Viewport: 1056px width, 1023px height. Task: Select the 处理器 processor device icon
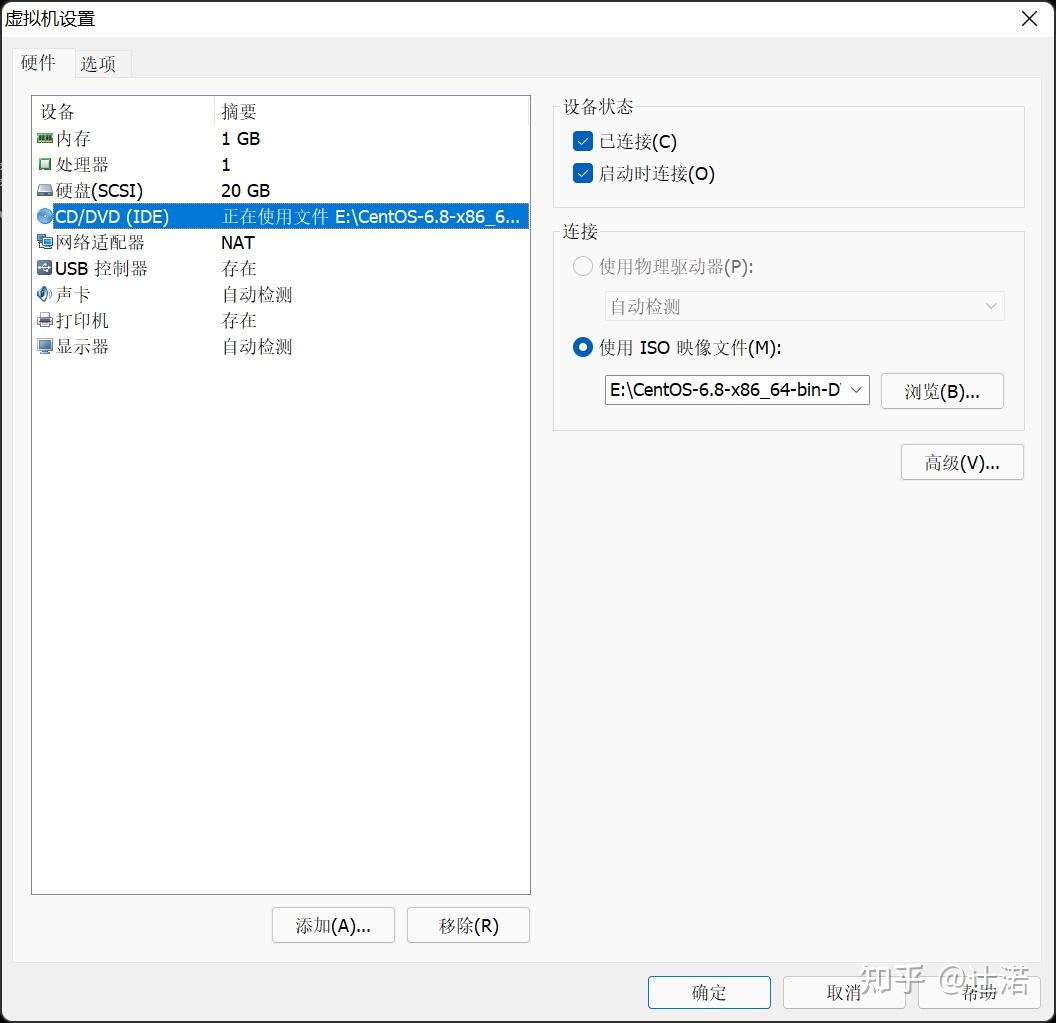tap(45, 164)
